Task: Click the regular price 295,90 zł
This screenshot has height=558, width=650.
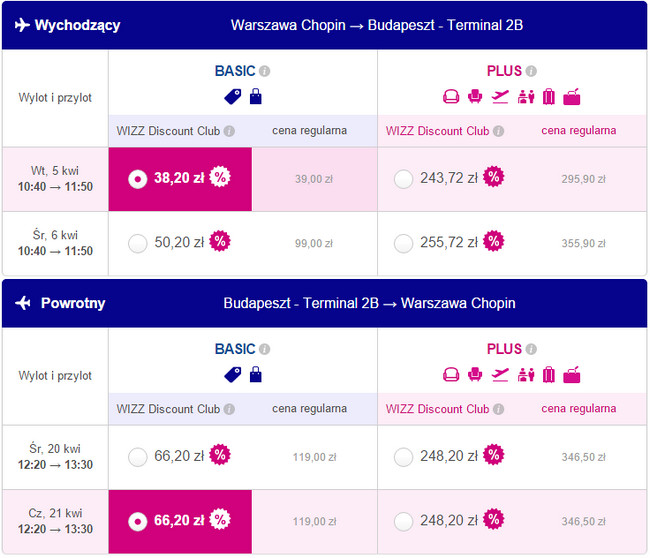Action: [x=582, y=179]
